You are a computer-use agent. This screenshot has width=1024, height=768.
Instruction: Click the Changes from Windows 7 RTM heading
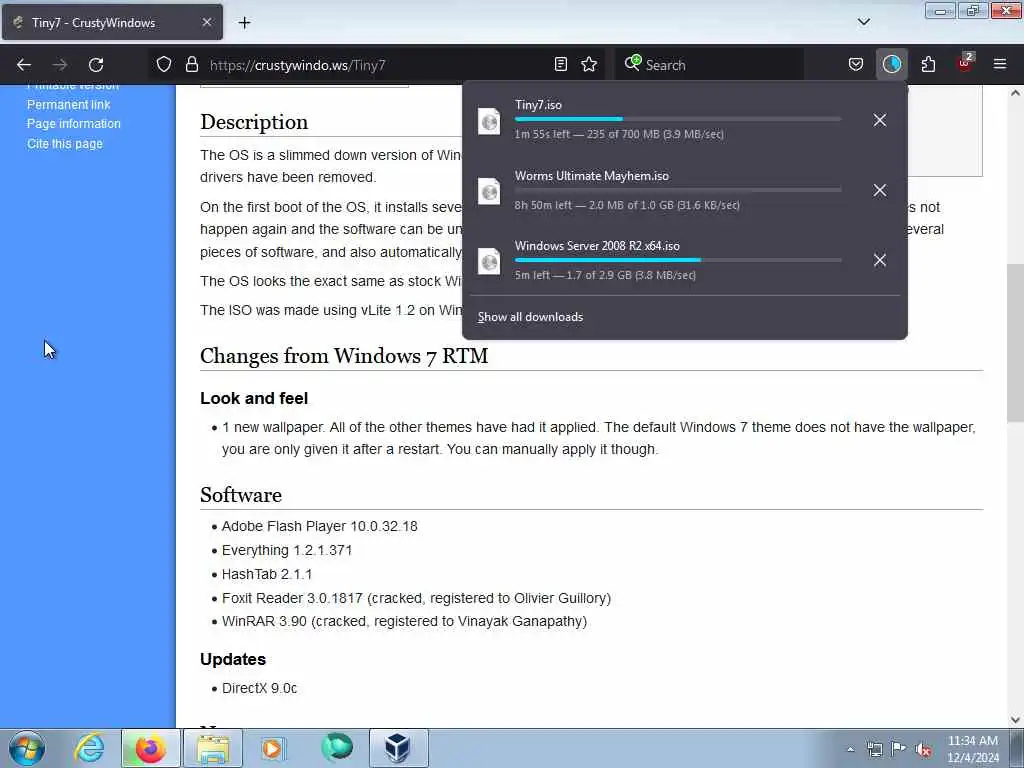[x=344, y=356]
